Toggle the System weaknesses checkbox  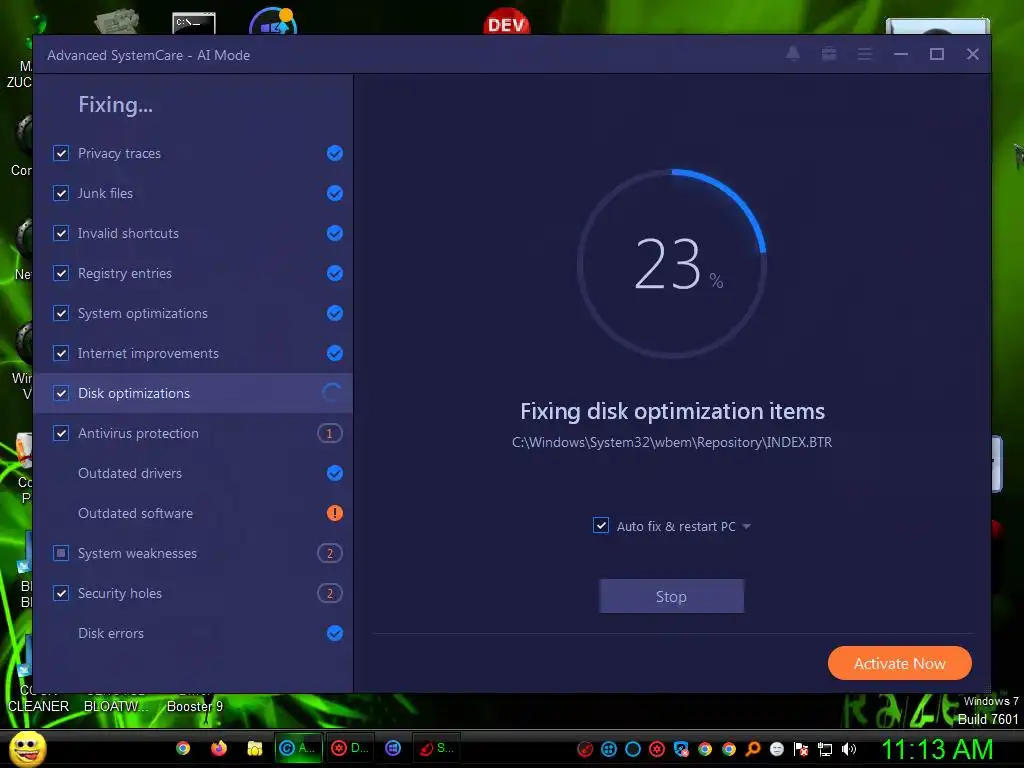61,553
